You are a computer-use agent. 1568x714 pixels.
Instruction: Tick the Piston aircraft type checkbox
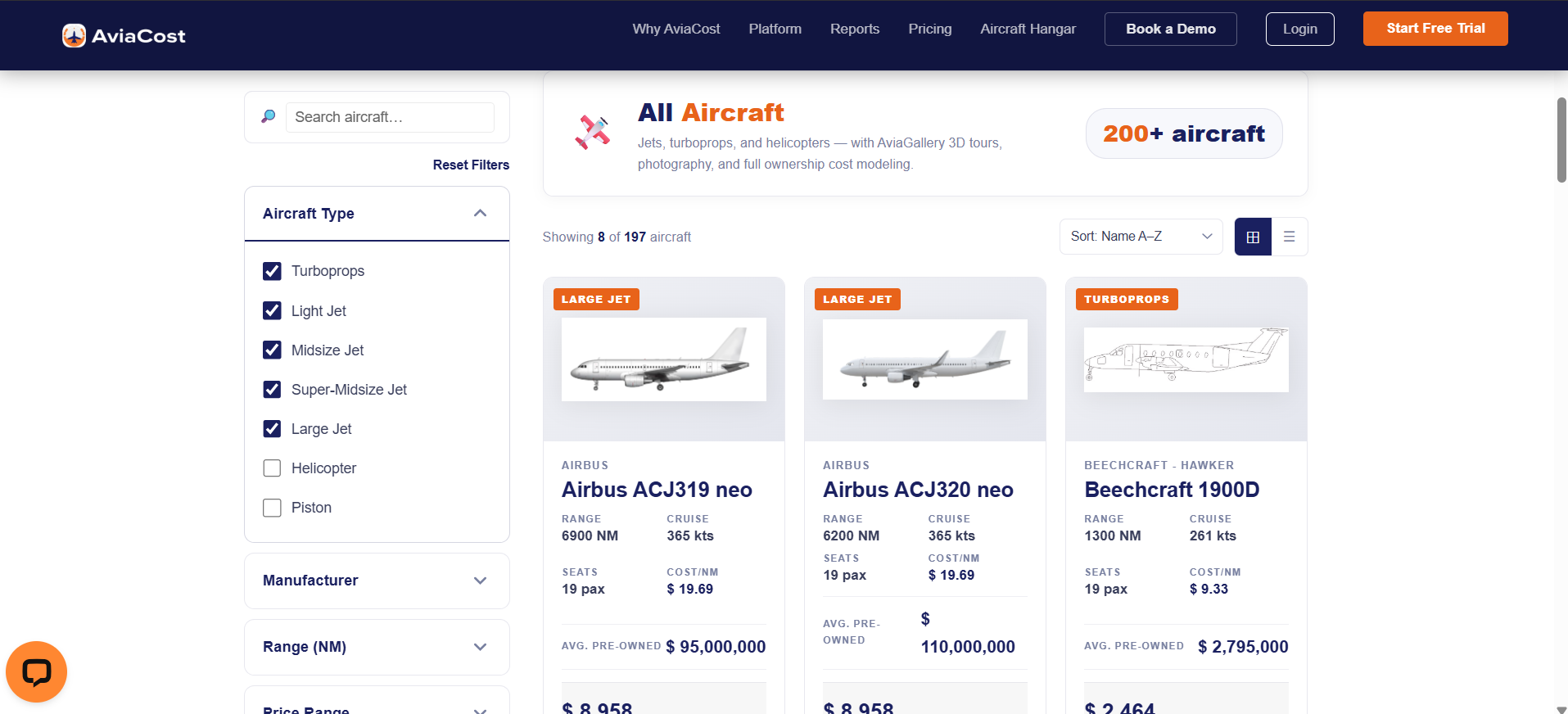[x=272, y=508]
